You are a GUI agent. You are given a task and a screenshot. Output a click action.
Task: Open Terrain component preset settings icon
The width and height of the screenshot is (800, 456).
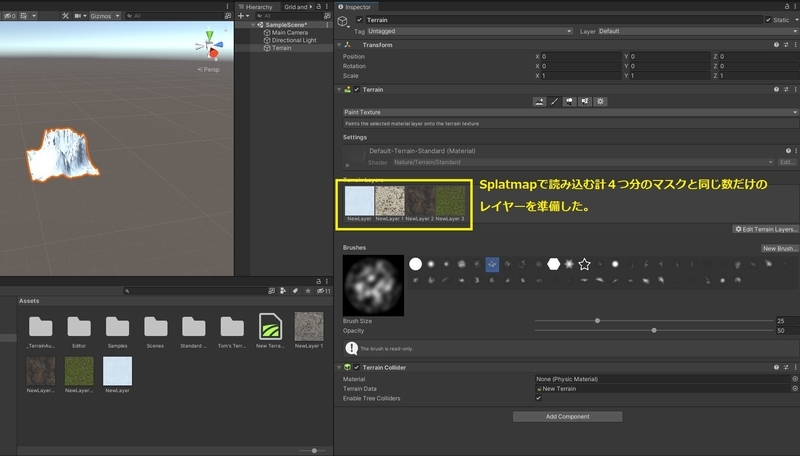(786, 89)
